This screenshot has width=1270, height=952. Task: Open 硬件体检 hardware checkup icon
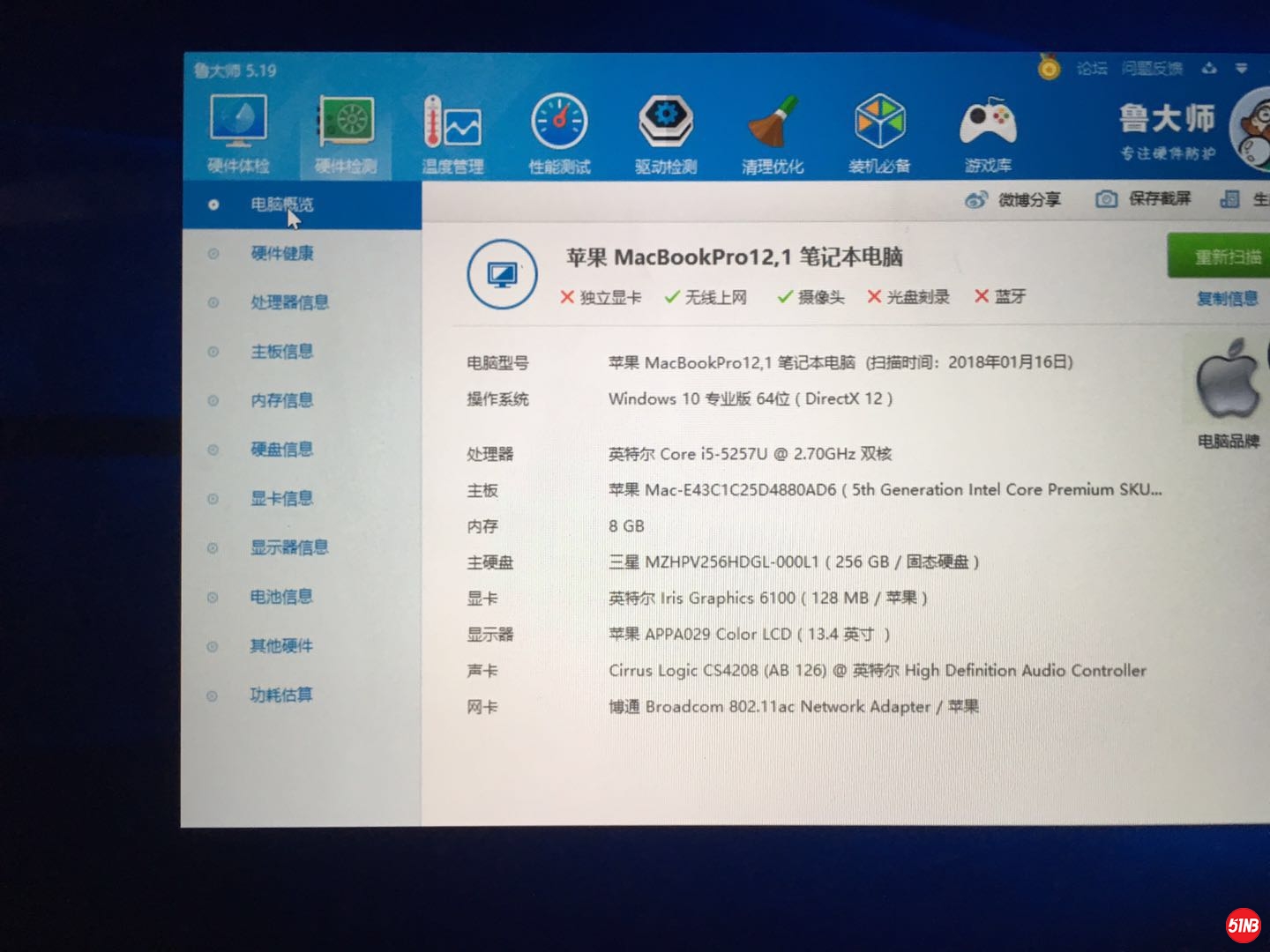238,132
